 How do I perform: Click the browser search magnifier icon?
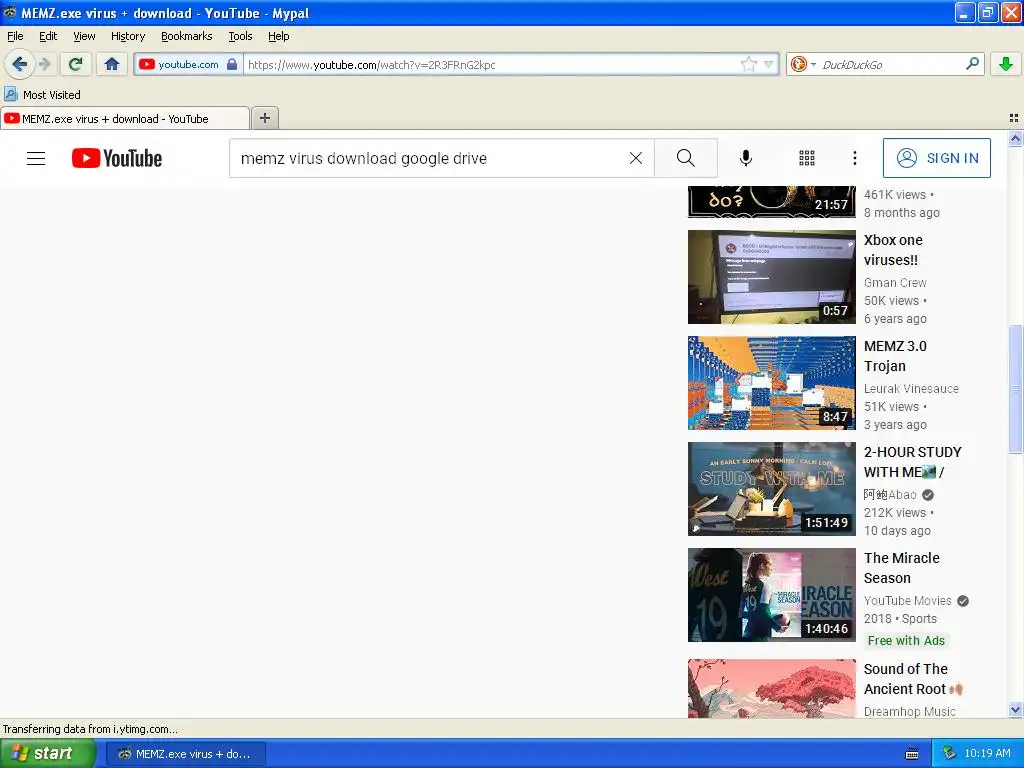point(972,64)
